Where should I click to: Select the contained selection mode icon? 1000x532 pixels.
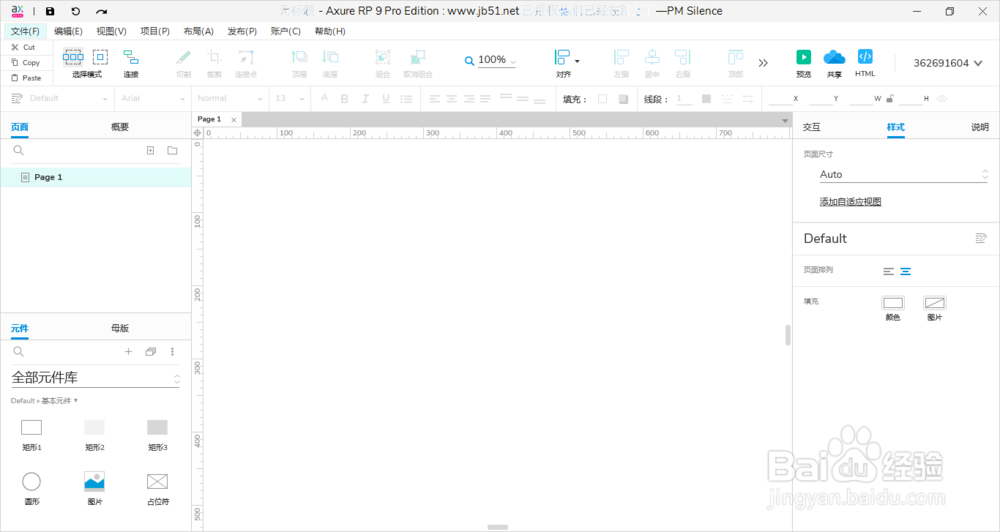tap(100, 57)
